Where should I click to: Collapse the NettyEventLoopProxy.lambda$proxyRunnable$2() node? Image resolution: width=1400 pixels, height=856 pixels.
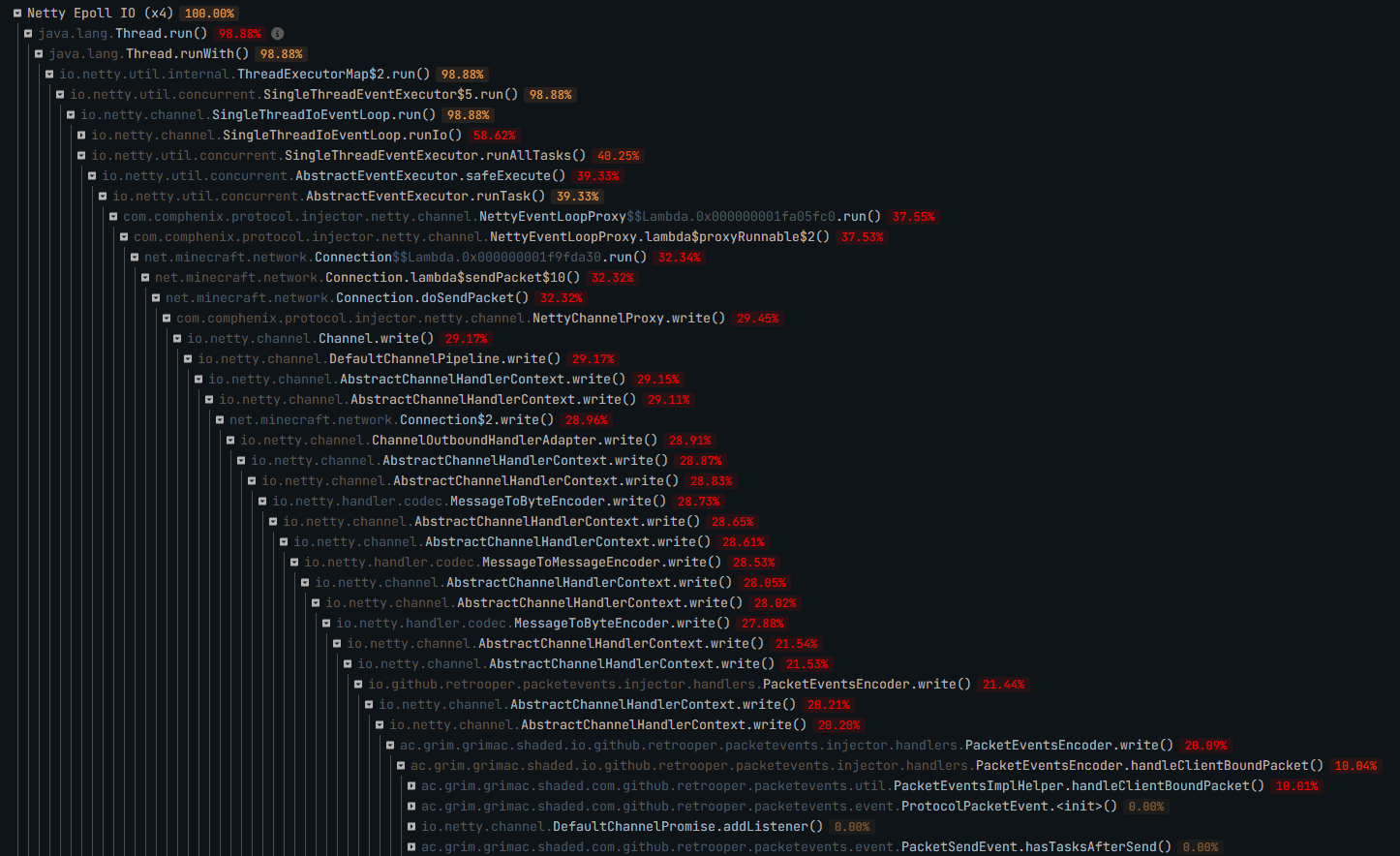(124, 237)
